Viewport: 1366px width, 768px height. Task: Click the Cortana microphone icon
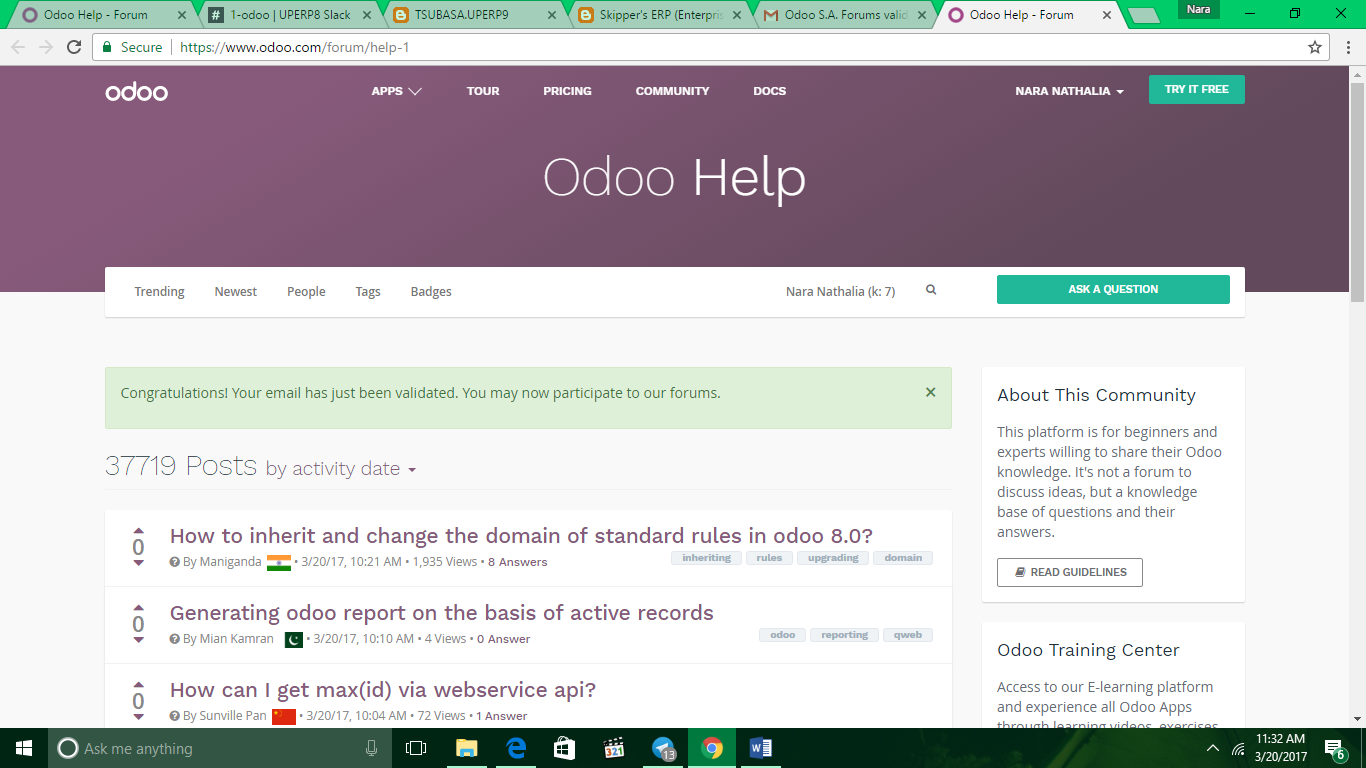(371, 748)
